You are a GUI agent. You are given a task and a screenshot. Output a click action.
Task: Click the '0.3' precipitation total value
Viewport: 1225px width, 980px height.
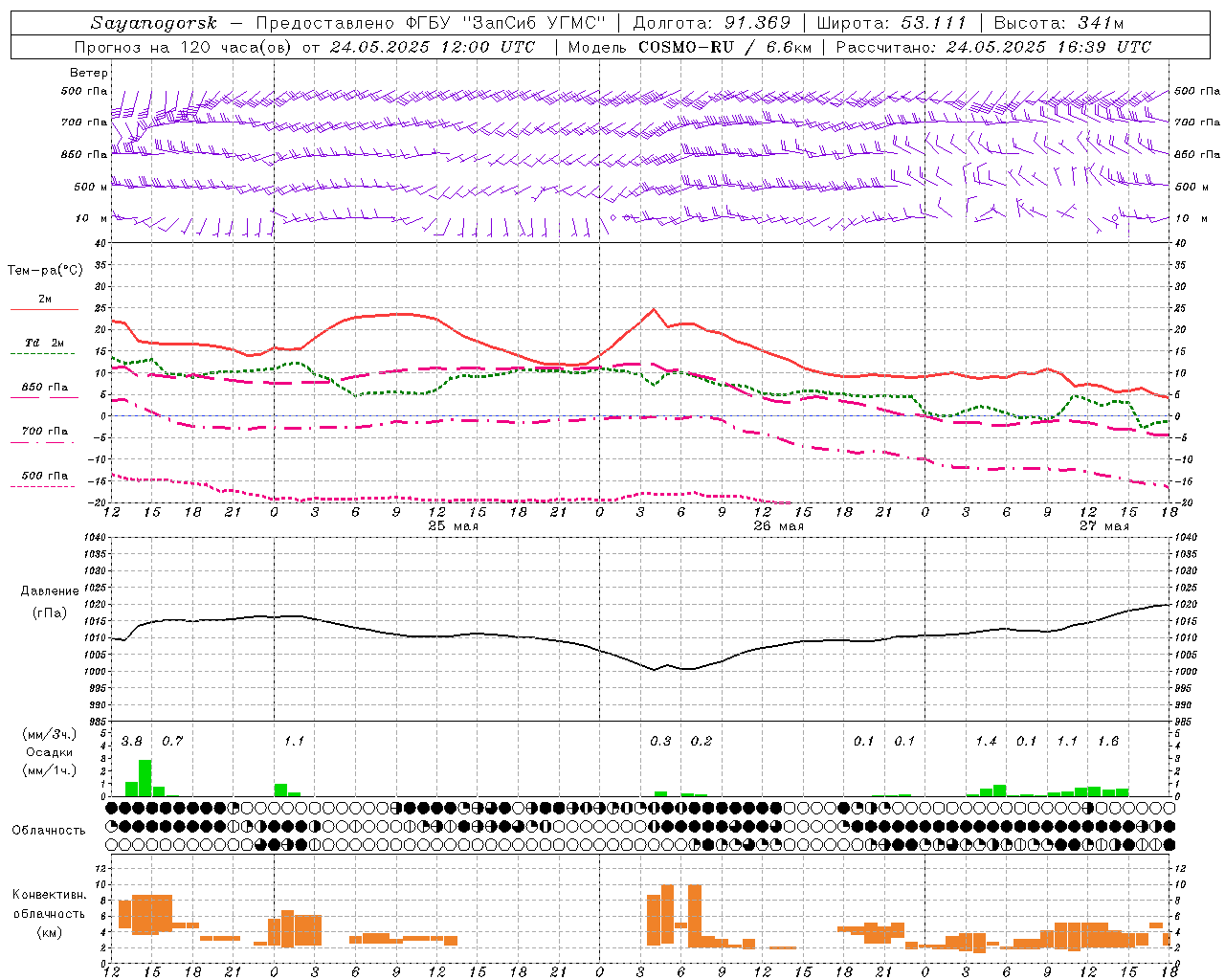[x=660, y=741]
